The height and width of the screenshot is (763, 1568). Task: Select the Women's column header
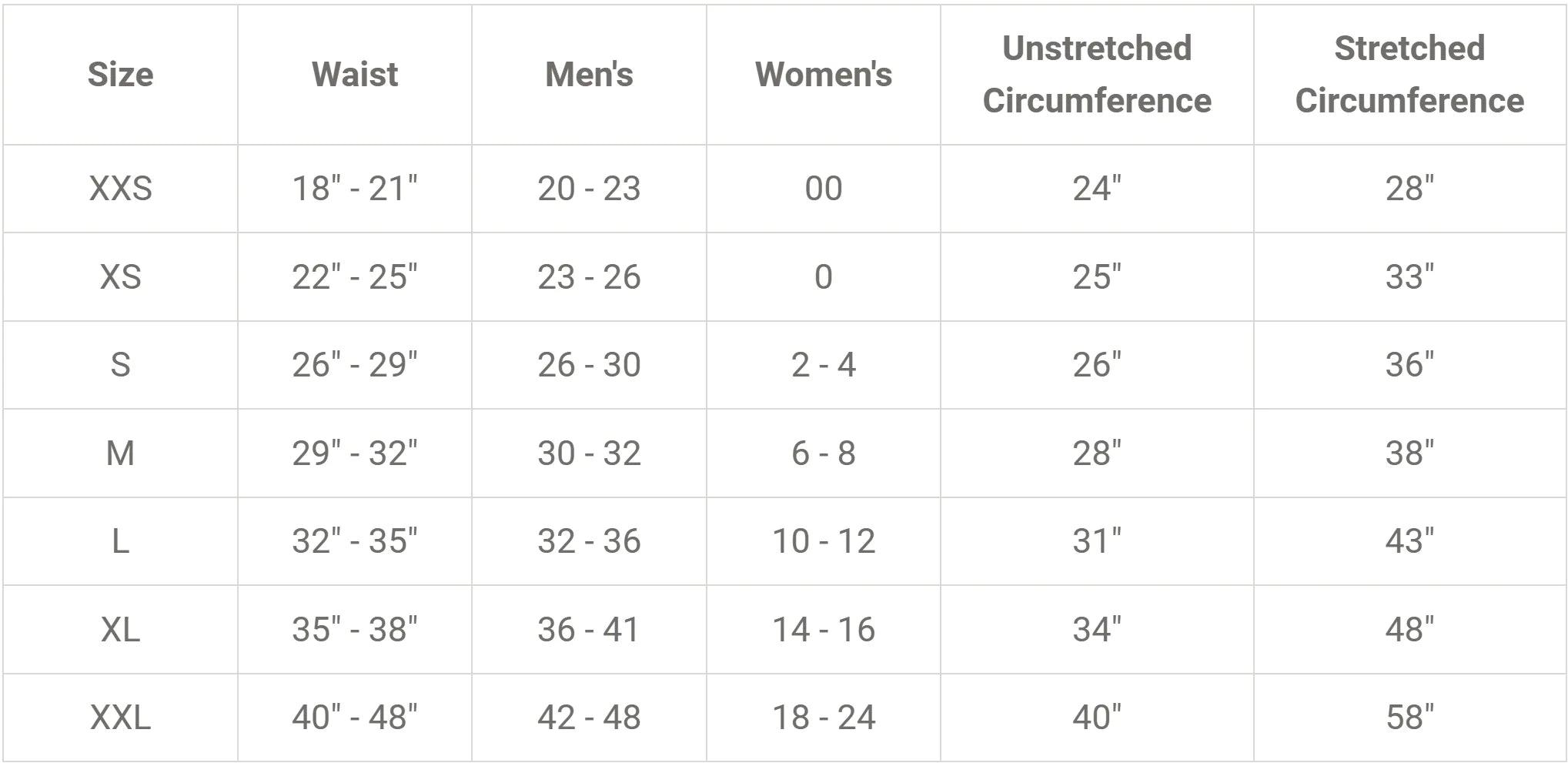pyautogui.click(x=824, y=75)
